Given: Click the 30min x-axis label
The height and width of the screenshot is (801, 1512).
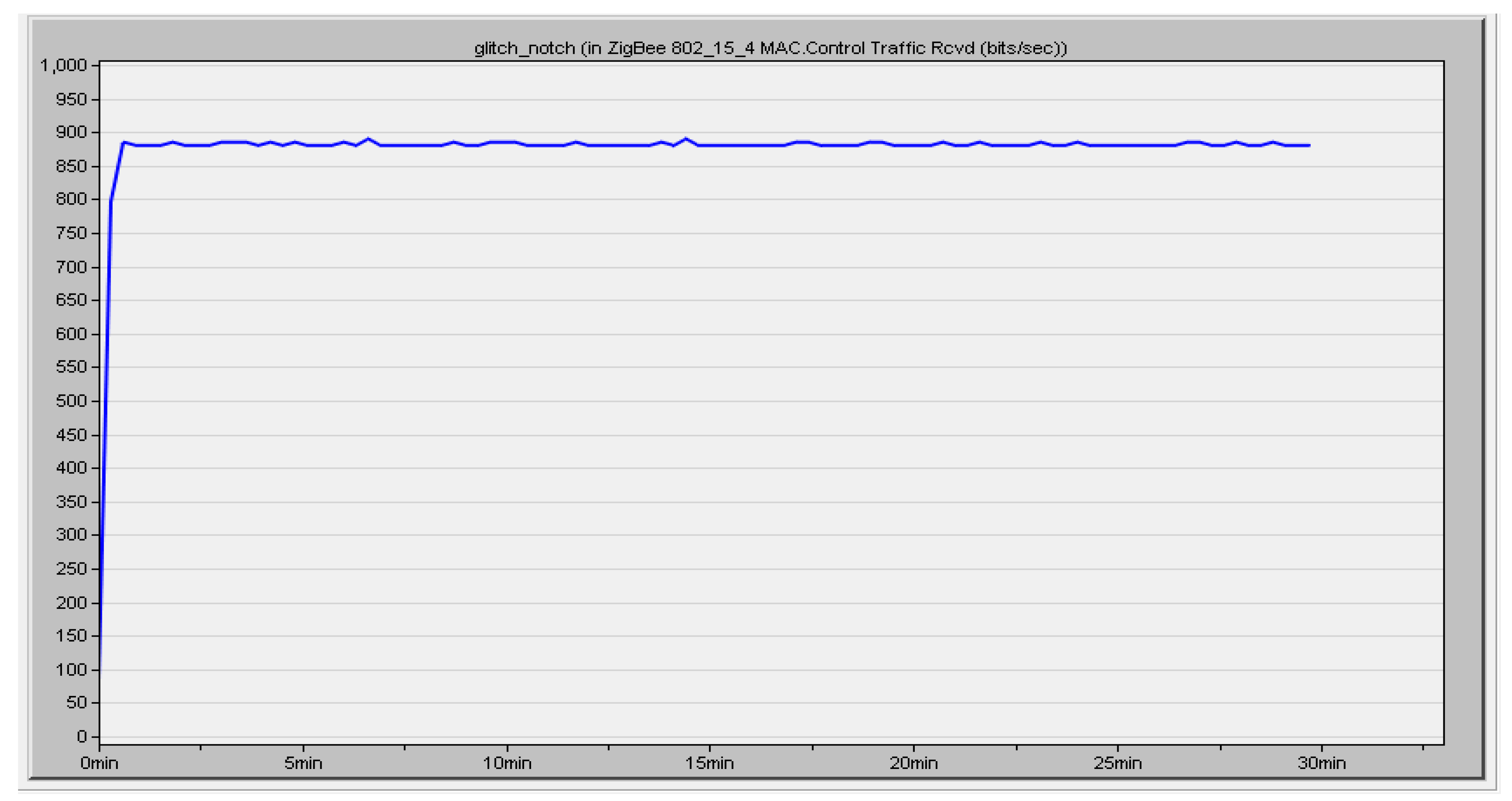Looking at the screenshot, I should 1321,763.
